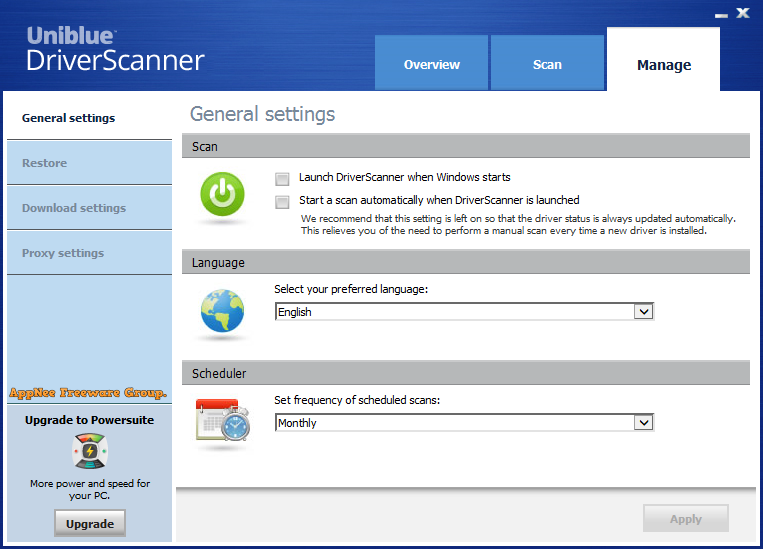
Task: Click the Scan section header bar
Action: tap(466, 146)
